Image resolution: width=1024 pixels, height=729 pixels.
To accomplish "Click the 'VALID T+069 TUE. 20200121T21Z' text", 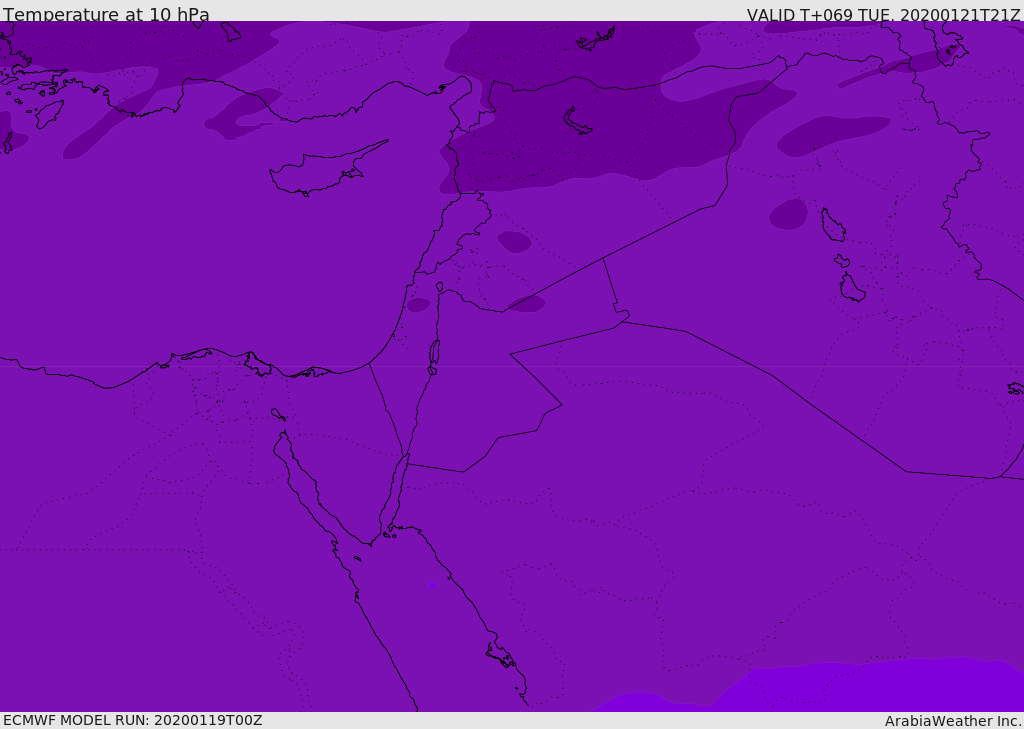I will click(884, 15).
